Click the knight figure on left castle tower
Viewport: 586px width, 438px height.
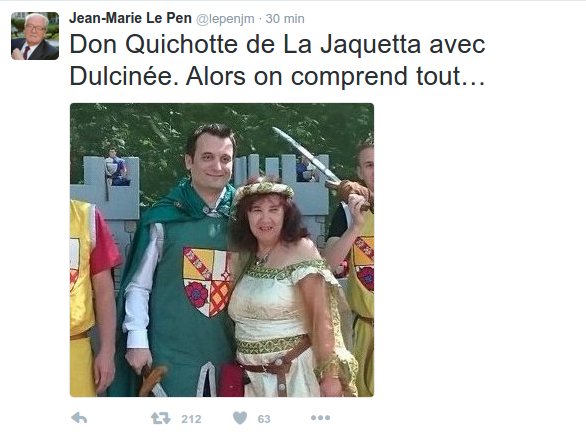pos(117,167)
